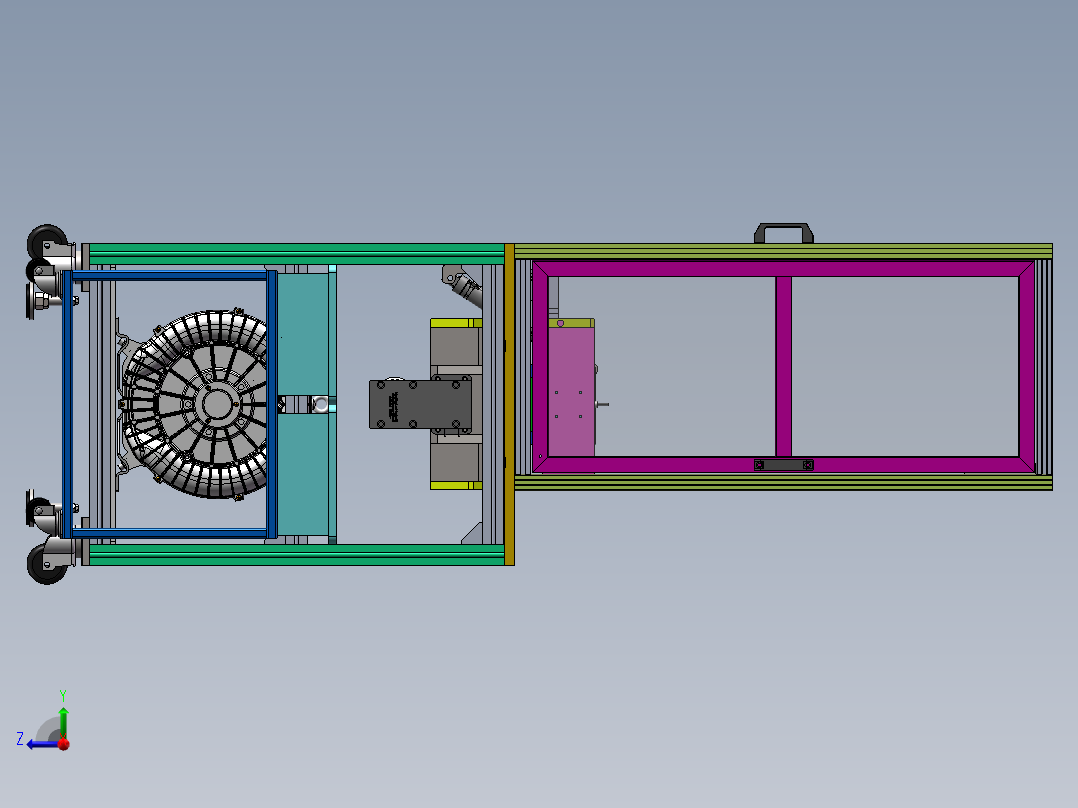Click the black carry handle on top

[x=784, y=232]
